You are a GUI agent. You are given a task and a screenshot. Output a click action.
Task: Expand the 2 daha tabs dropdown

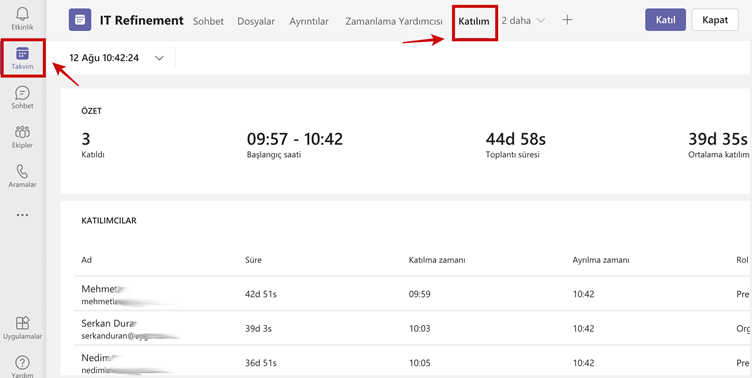coord(524,21)
